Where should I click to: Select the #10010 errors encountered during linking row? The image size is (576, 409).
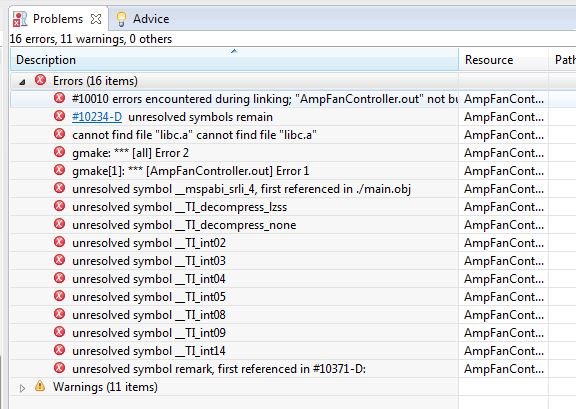[x=293, y=99]
